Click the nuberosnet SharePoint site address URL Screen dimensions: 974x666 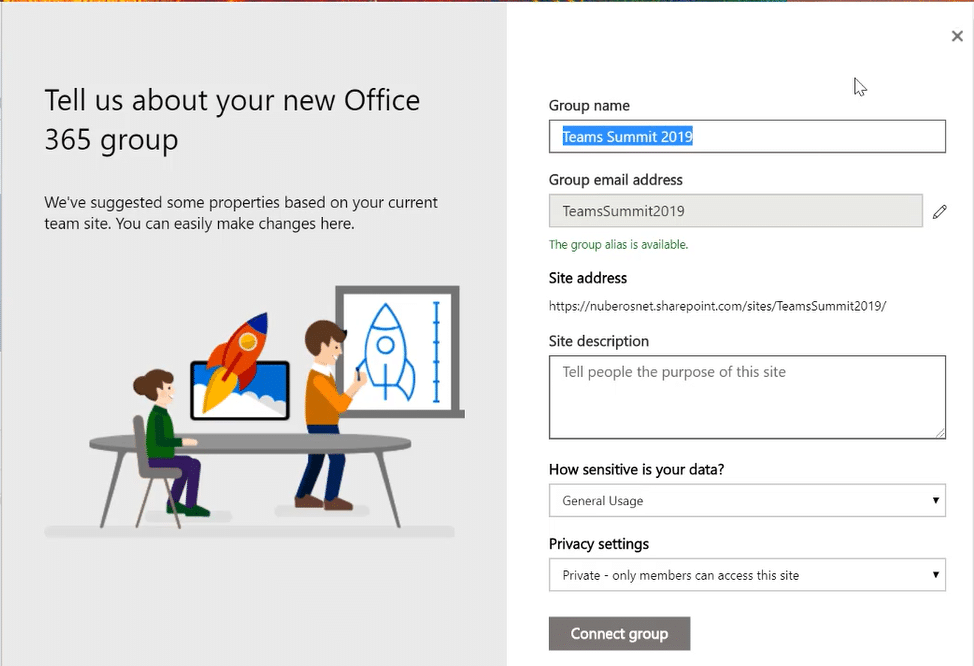point(717,306)
